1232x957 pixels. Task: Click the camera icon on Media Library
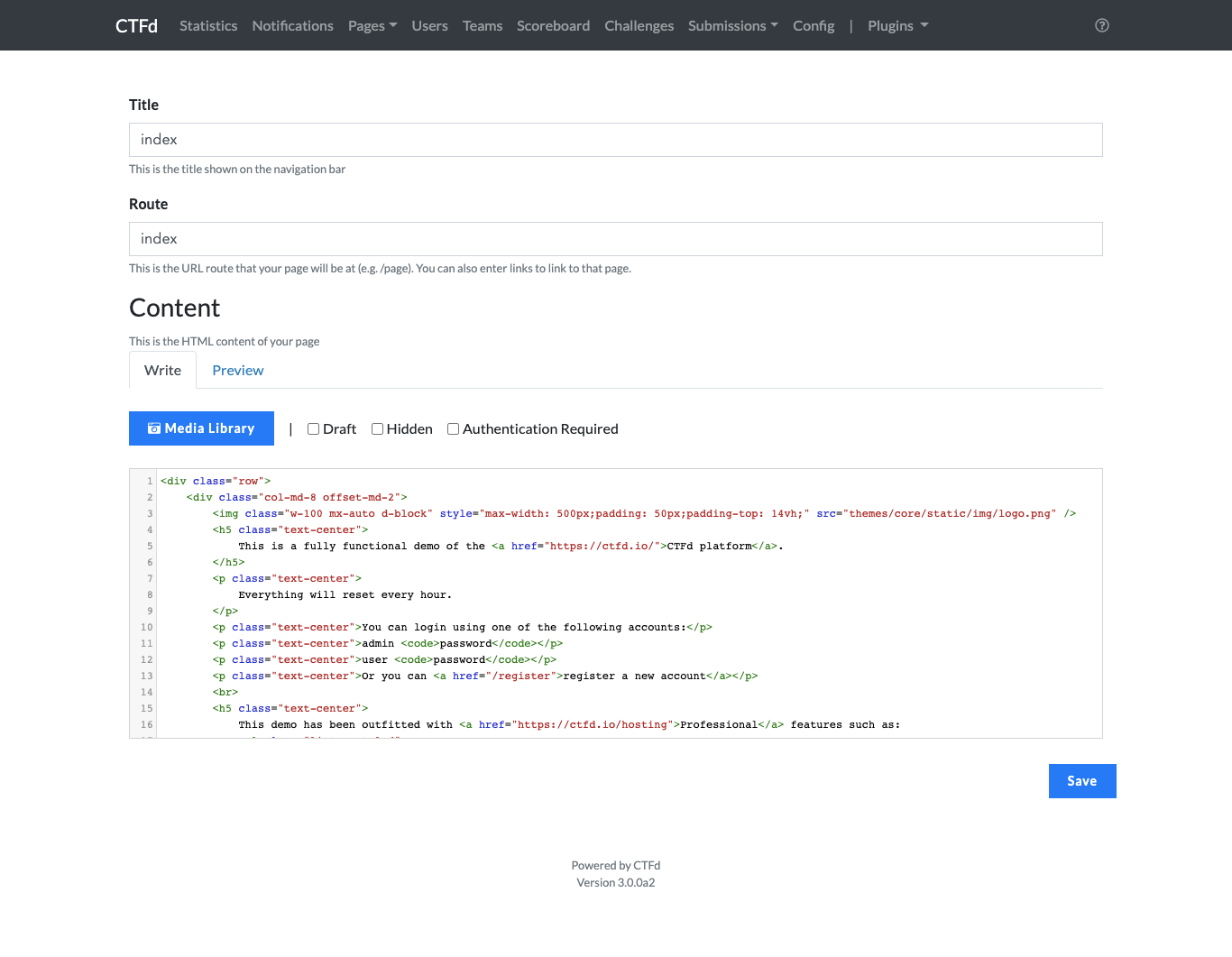154,428
